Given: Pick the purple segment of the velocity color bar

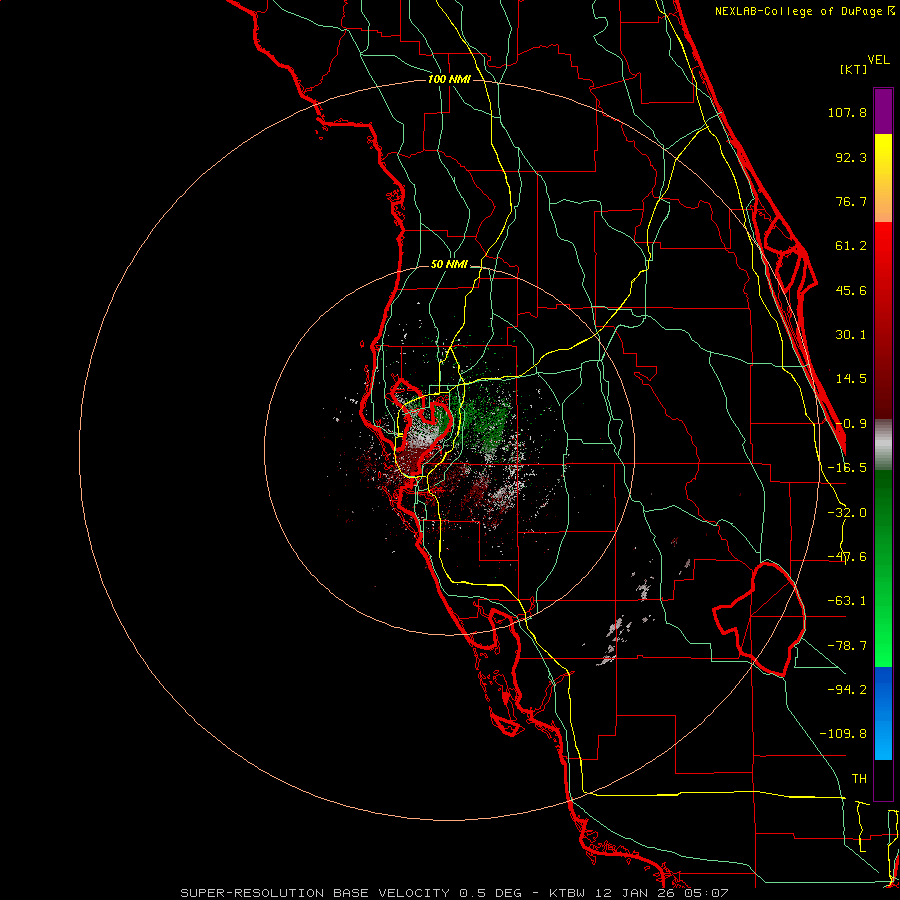Looking at the screenshot, I should (x=883, y=111).
